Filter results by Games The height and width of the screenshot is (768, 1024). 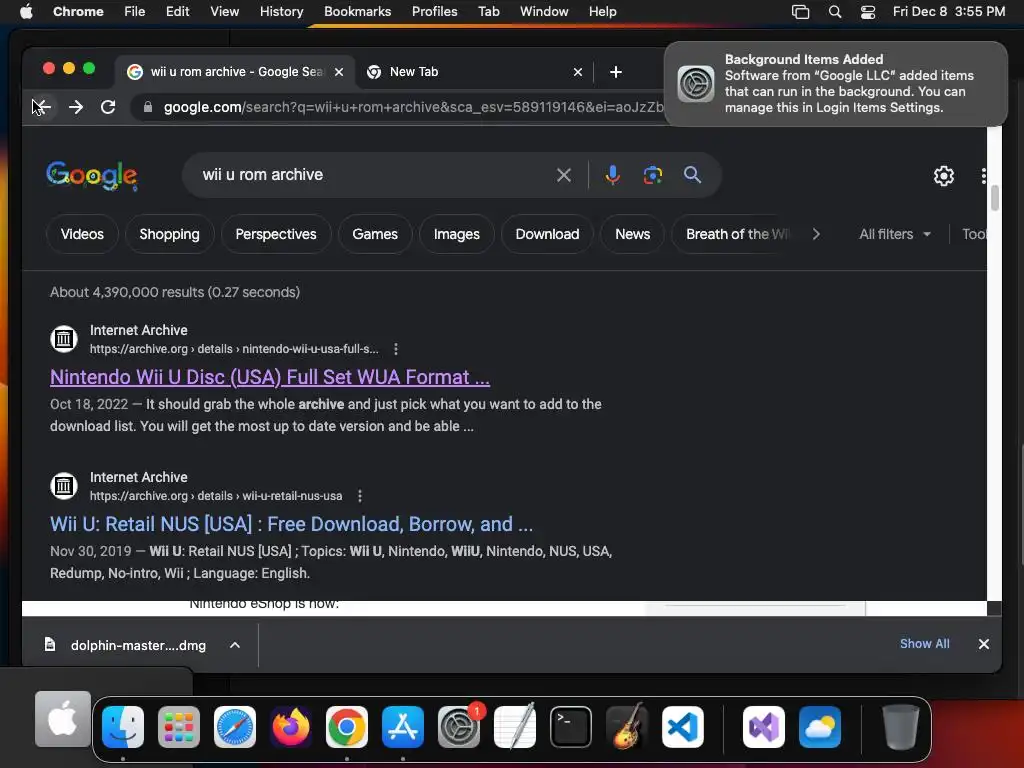[x=375, y=234]
